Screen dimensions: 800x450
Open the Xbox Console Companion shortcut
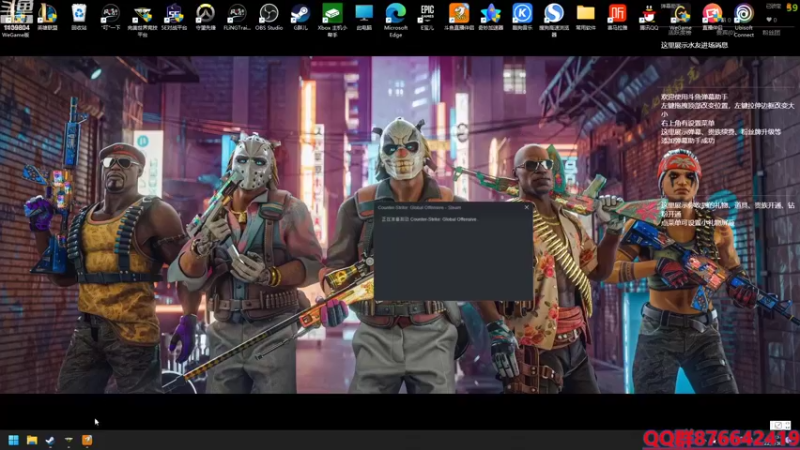[332, 20]
